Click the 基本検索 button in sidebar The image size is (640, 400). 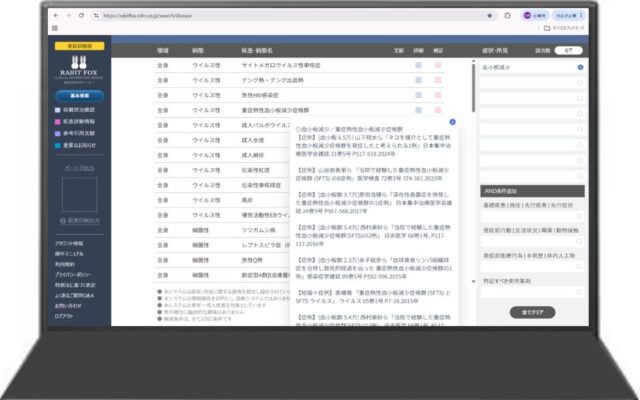(x=80, y=96)
